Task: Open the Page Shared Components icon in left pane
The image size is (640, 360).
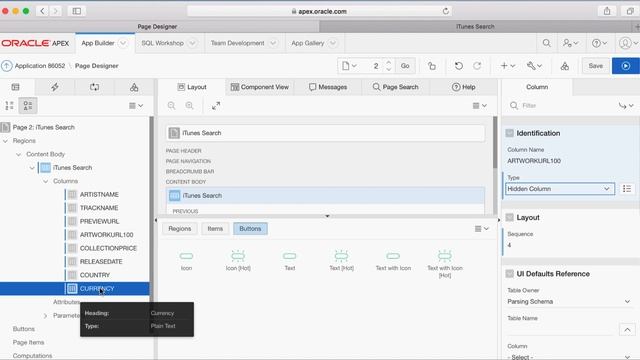Action: pyautogui.click(x=134, y=87)
